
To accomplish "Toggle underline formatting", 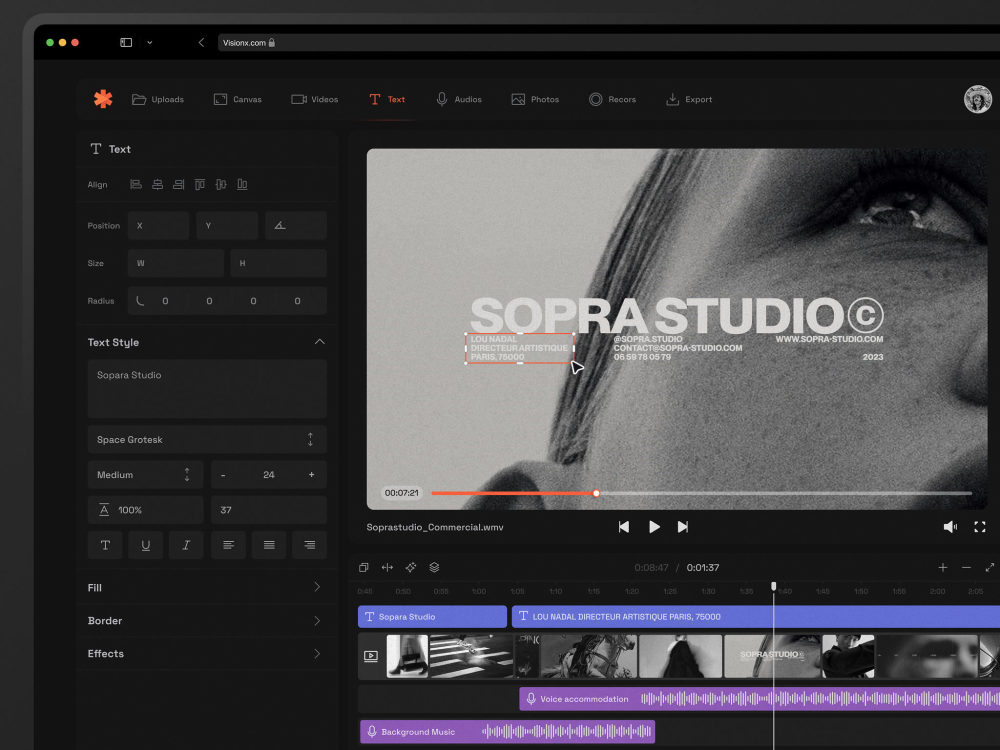I will [145, 545].
